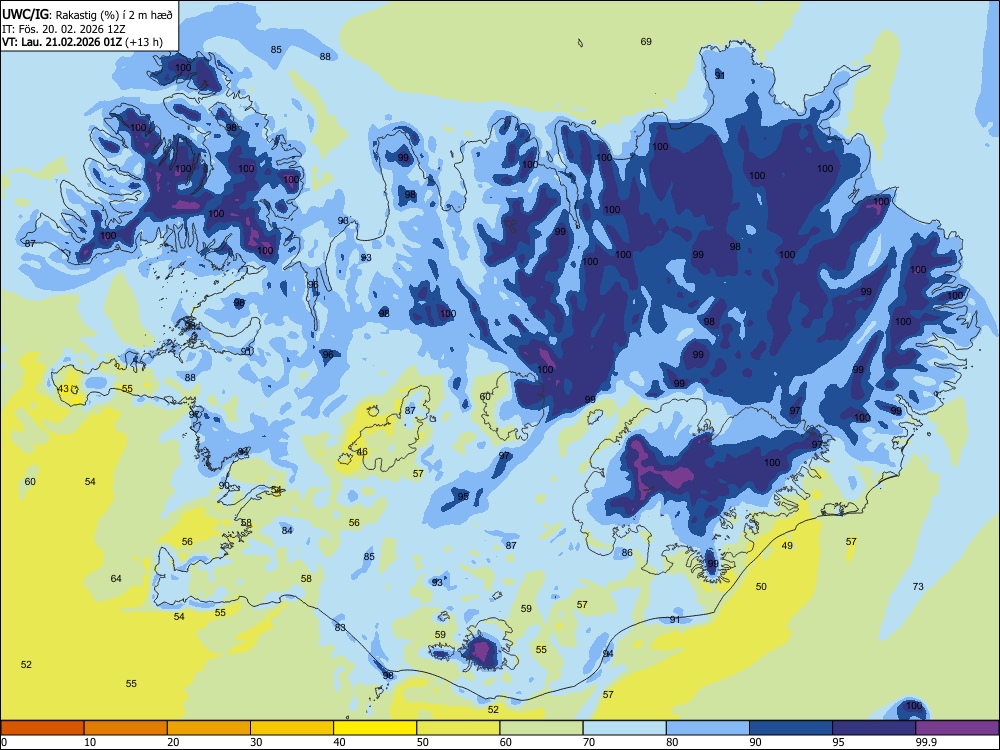Select the map value '43' on Snæfellsnes tip
Image resolution: width=1000 pixels, height=750 pixels.
coord(62,388)
